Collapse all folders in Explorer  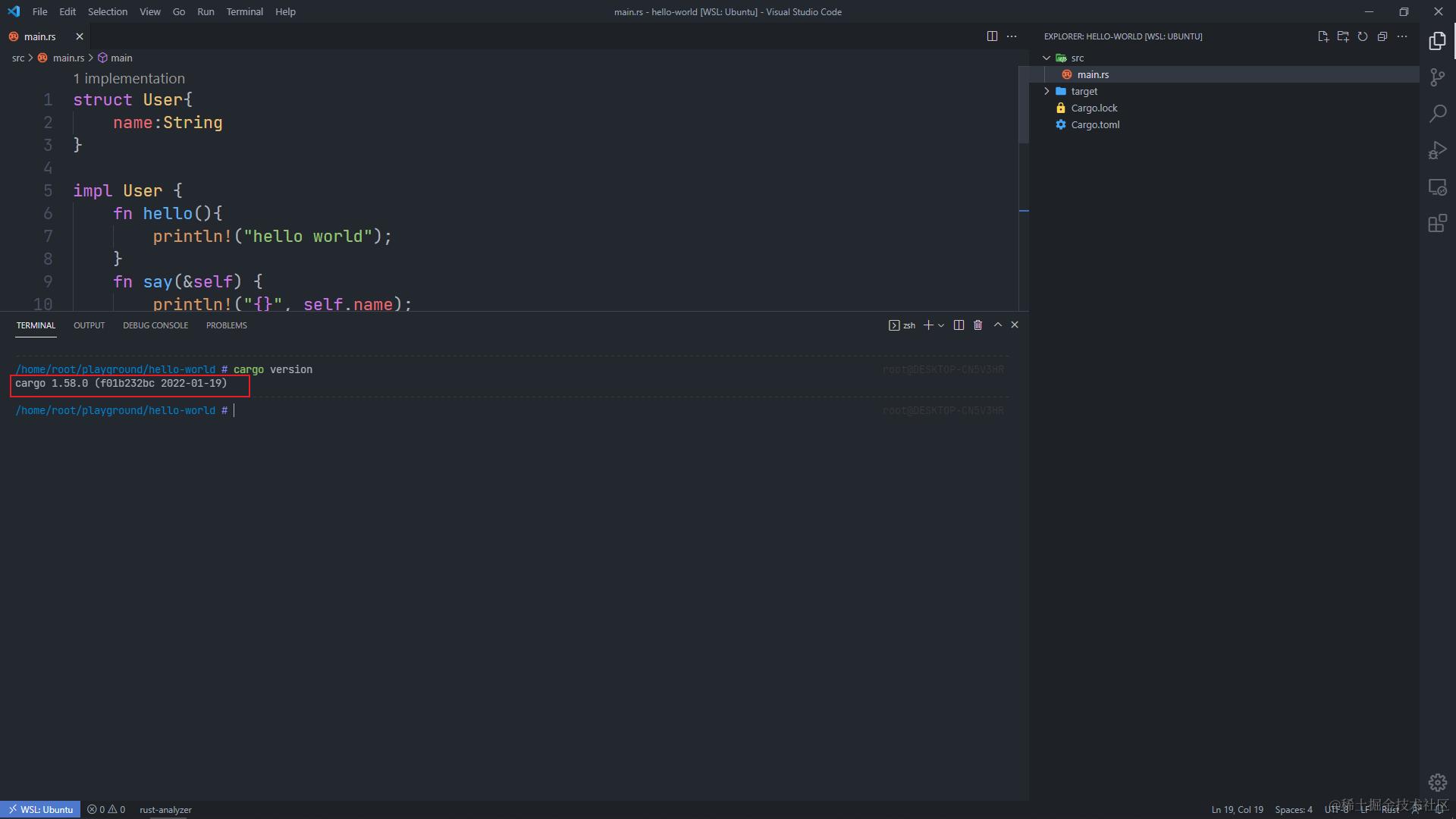(x=1382, y=36)
